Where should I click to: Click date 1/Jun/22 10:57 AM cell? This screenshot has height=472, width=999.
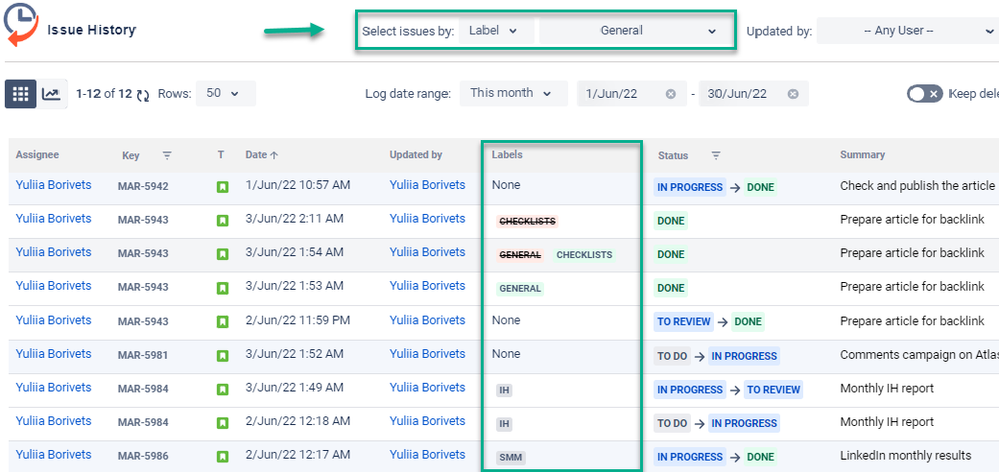(x=298, y=185)
